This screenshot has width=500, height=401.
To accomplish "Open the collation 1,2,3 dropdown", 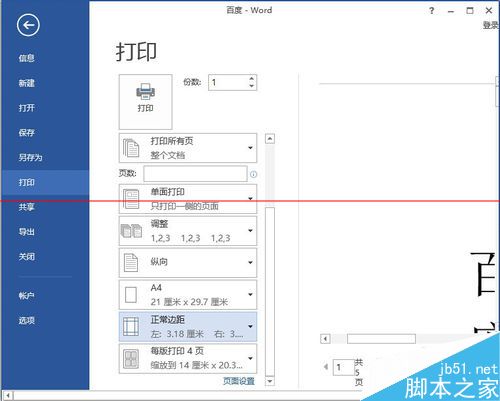I will [188, 231].
